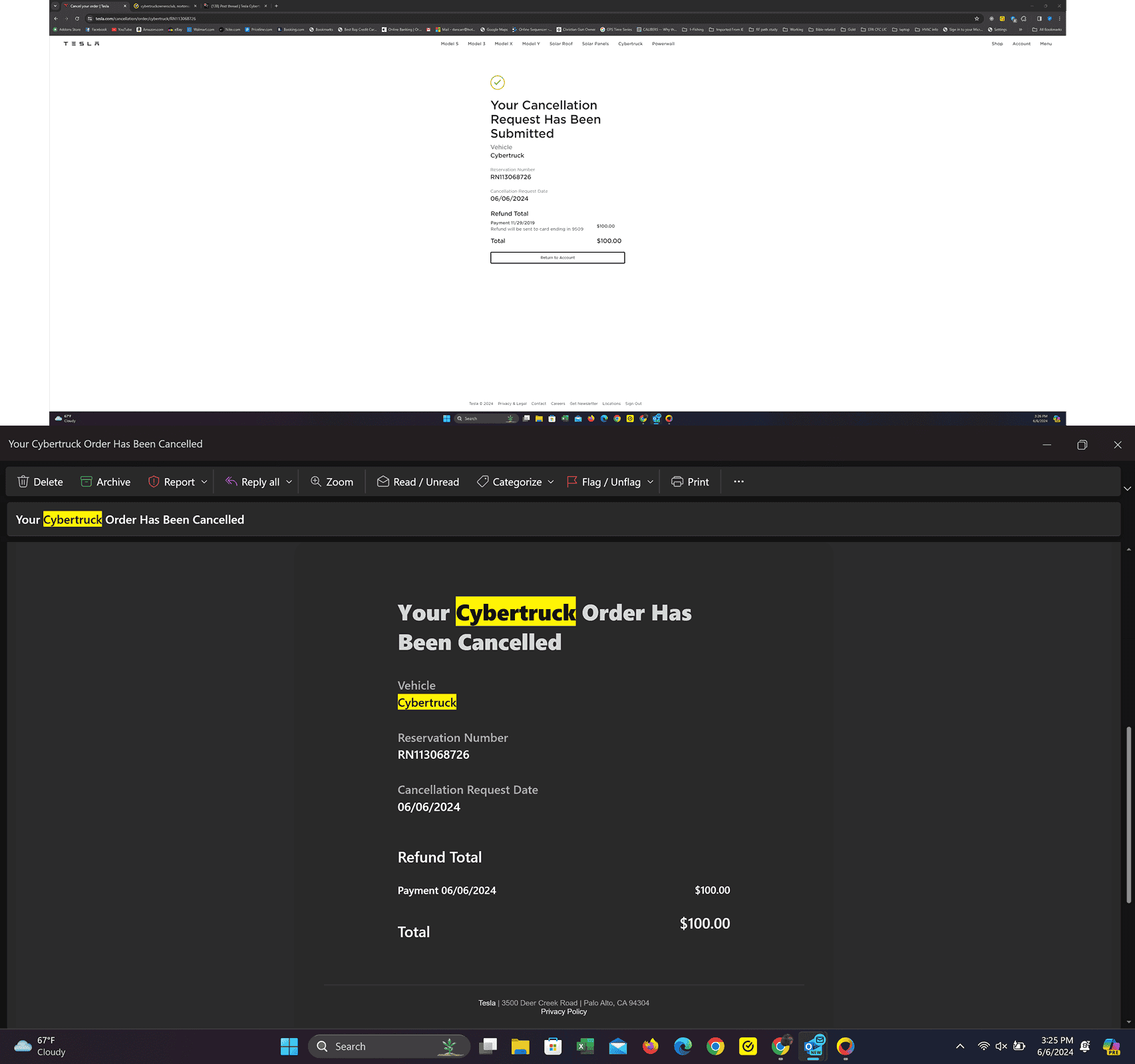This screenshot has height=1064, width=1135.
Task: Open Excel from the taskbar
Action: [x=585, y=1047]
